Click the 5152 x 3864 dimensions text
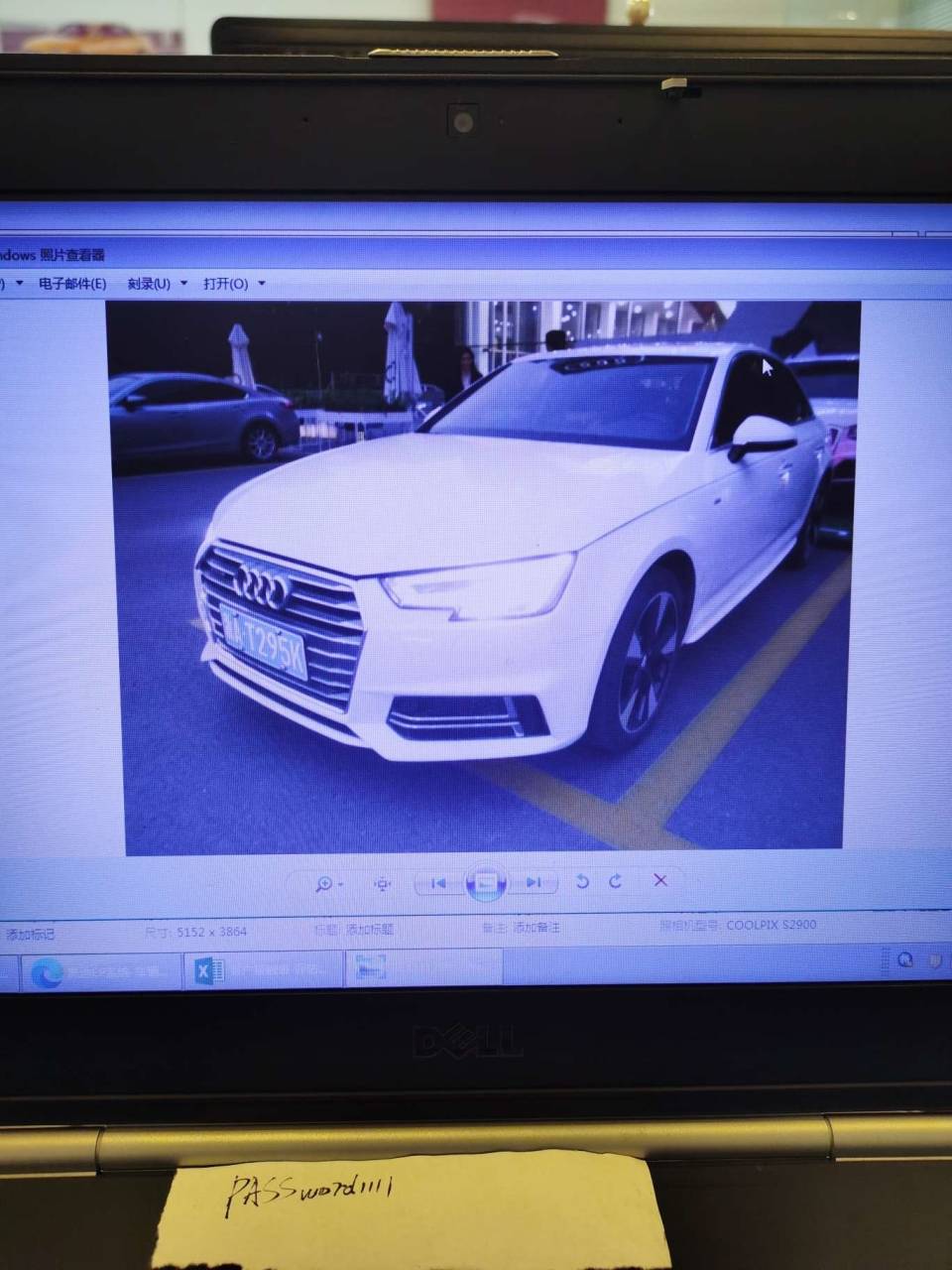The image size is (952, 1270). 211,932
